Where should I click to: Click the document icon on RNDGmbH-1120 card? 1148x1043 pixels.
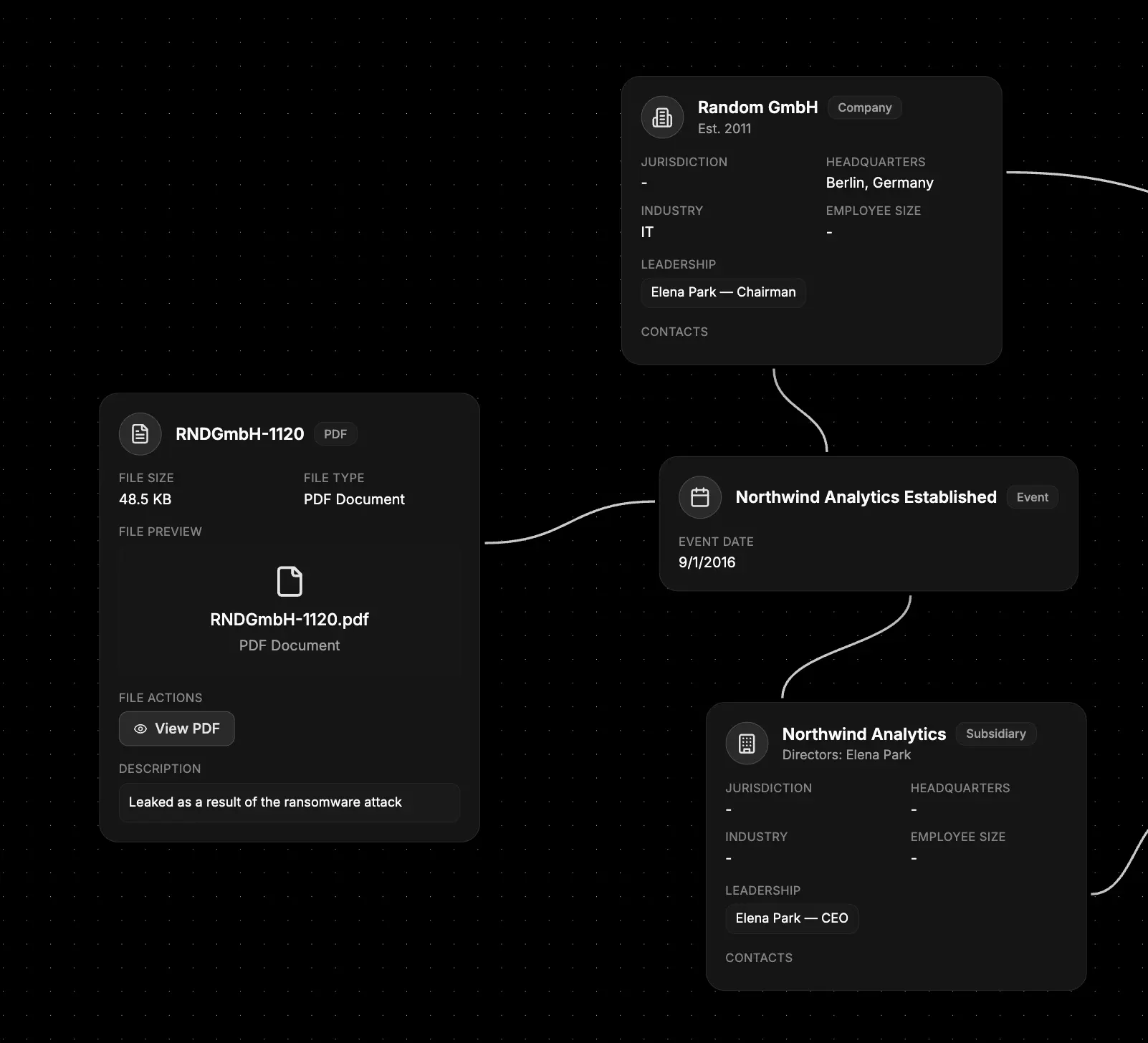140,433
